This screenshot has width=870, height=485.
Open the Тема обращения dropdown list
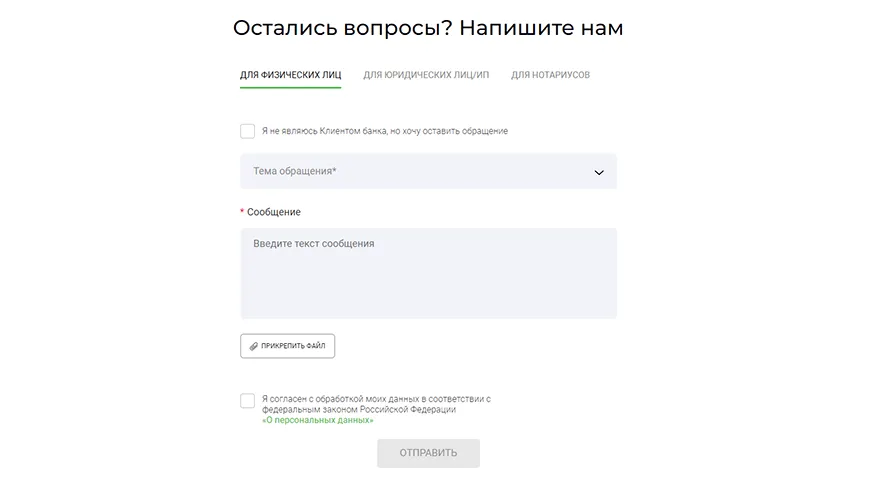coord(428,172)
